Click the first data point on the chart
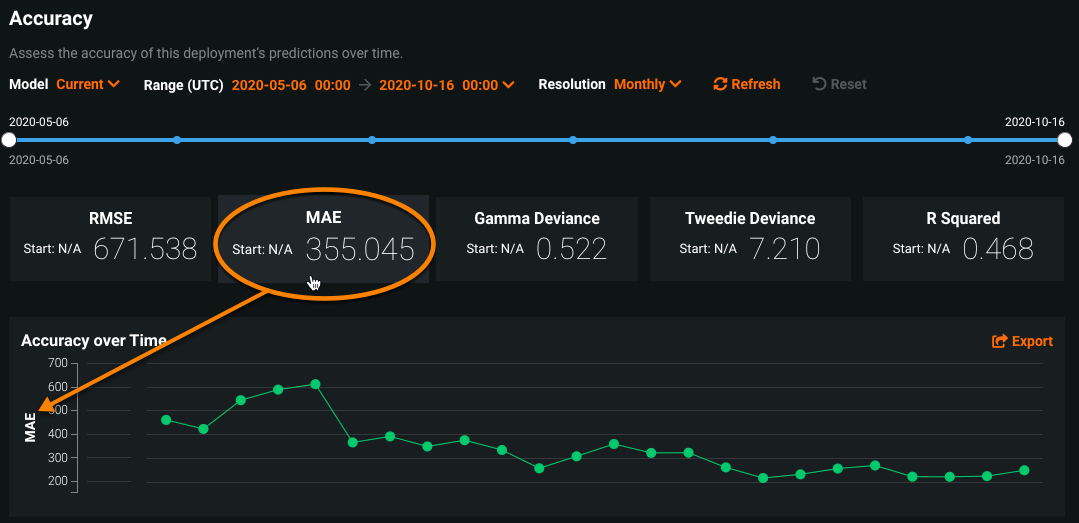 (166, 420)
